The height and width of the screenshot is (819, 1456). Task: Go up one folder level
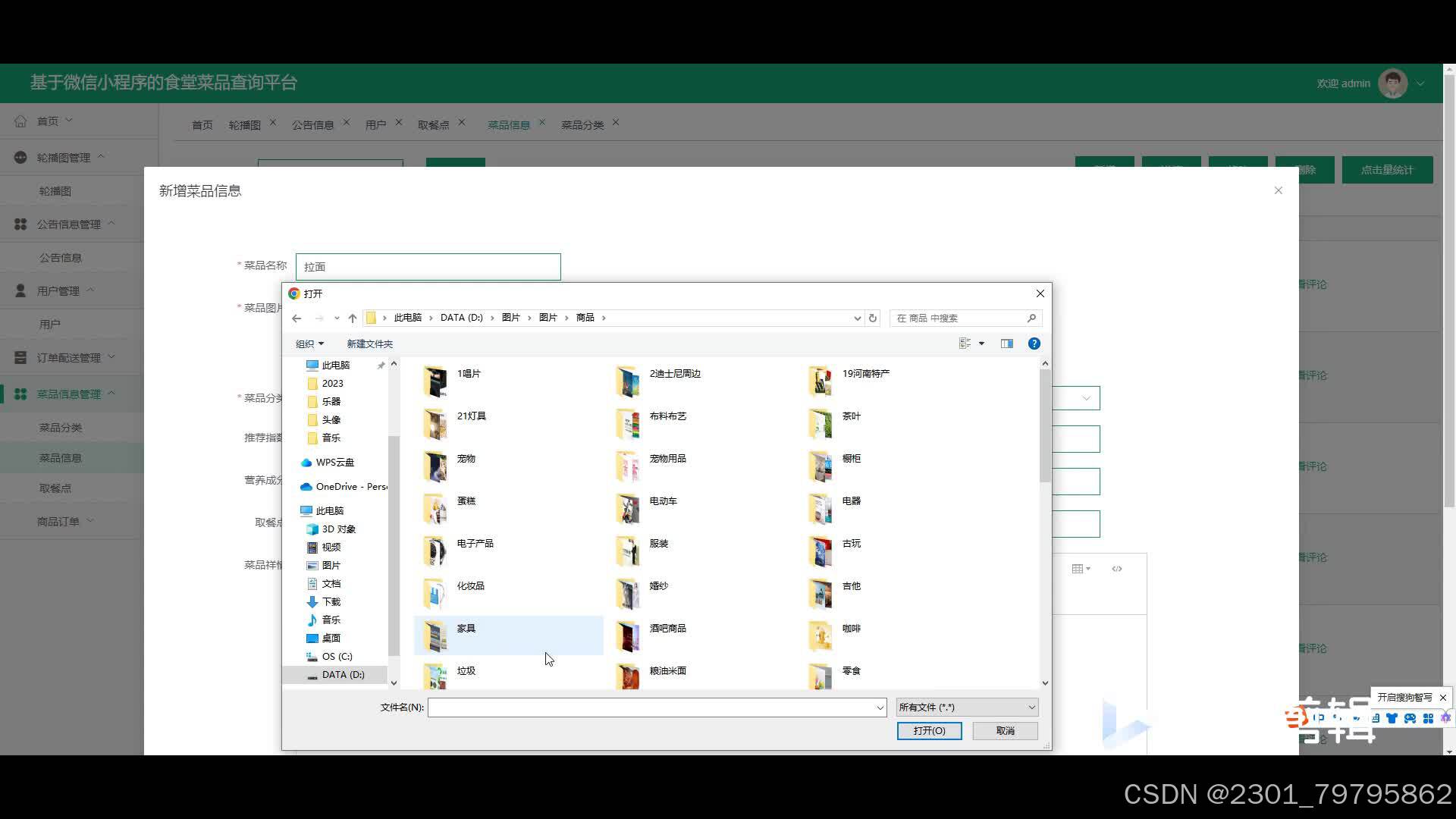[x=353, y=318]
